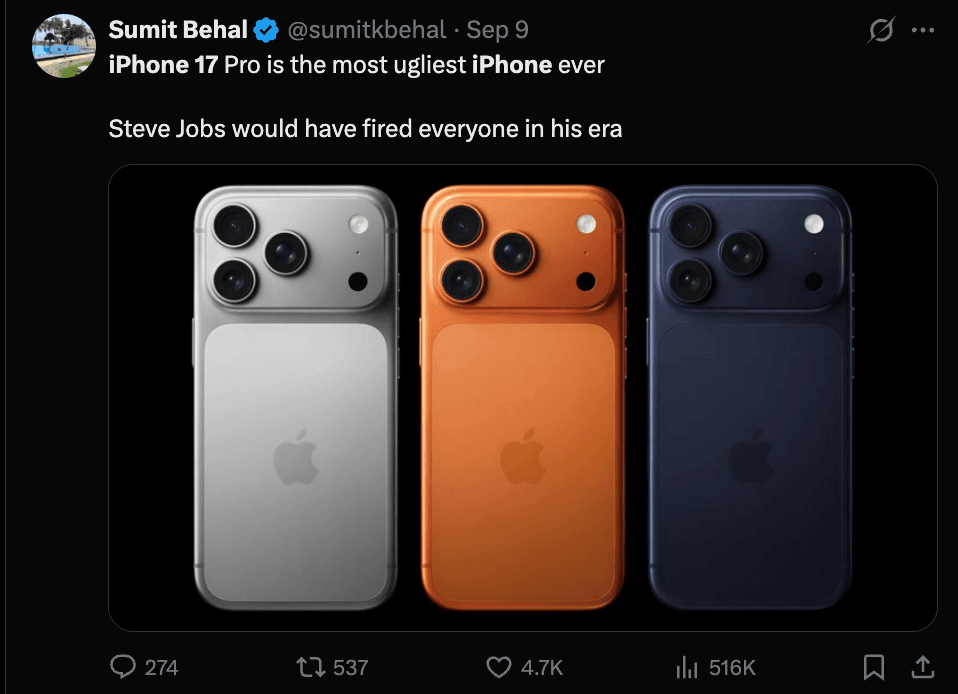Share the post using the upload icon

(922, 666)
